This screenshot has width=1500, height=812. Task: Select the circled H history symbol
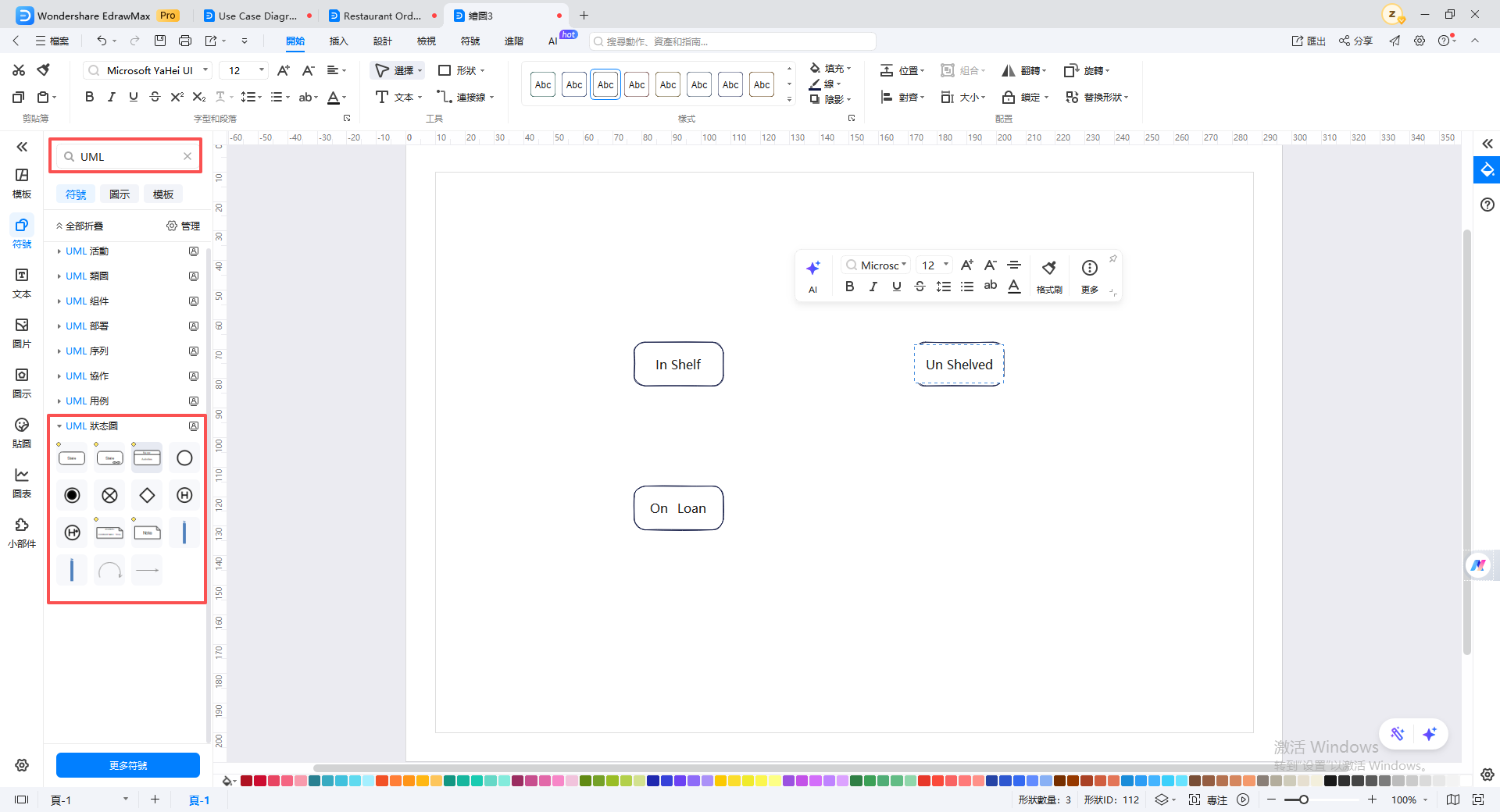click(x=184, y=495)
